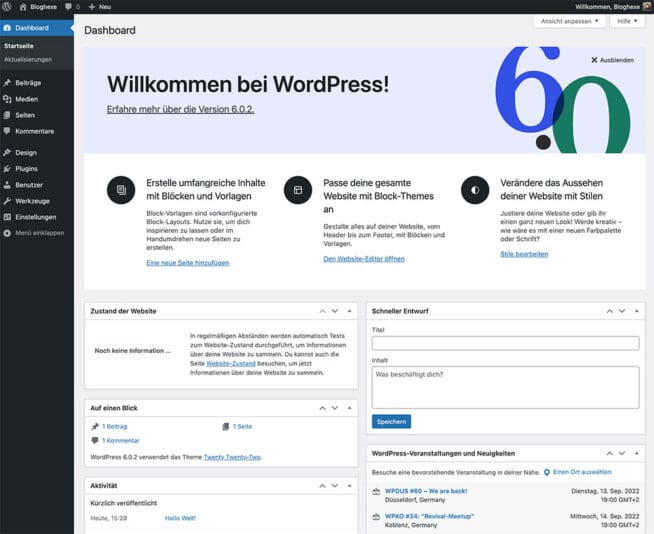Click the Einstellungen settings icon

coord(7,217)
